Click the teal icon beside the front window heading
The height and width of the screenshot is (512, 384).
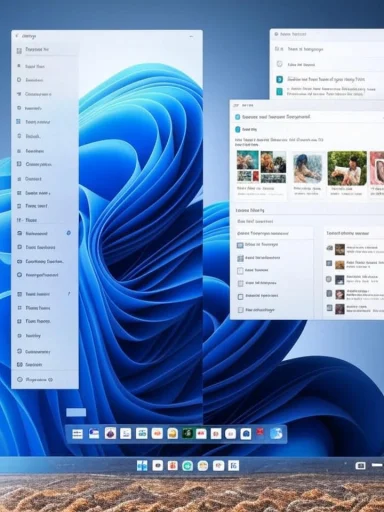237,117
